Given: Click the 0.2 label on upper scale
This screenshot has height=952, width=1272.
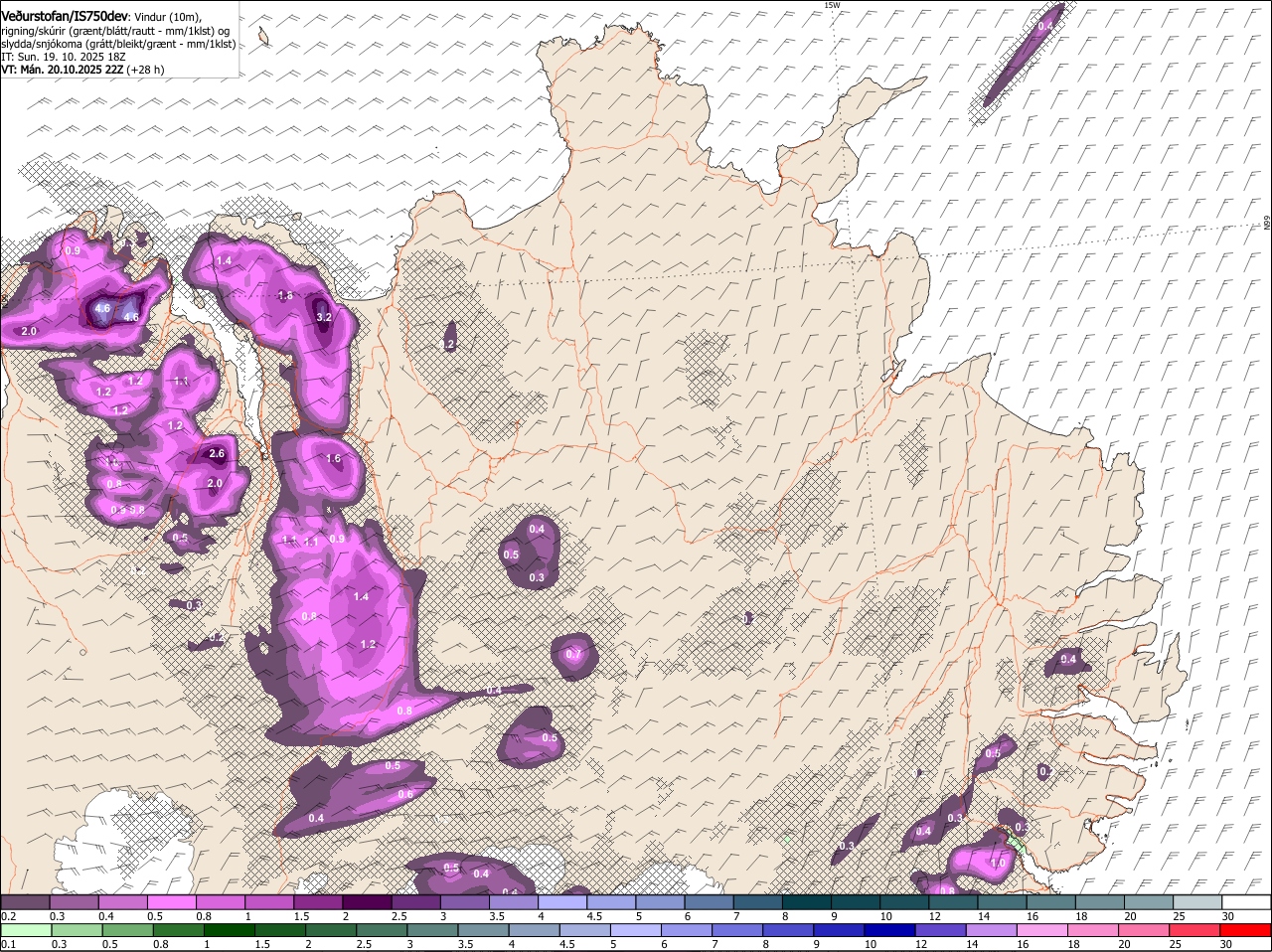Looking at the screenshot, I should tap(8, 916).
